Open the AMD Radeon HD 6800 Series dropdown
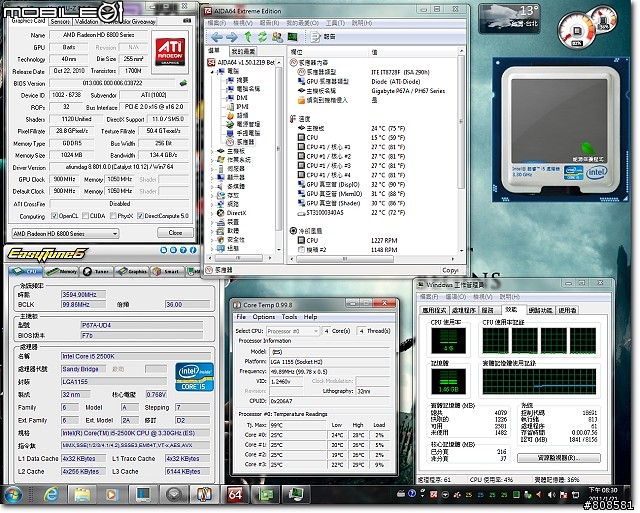Image resolution: width=640 pixels, height=513 pixels. [x=65, y=234]
